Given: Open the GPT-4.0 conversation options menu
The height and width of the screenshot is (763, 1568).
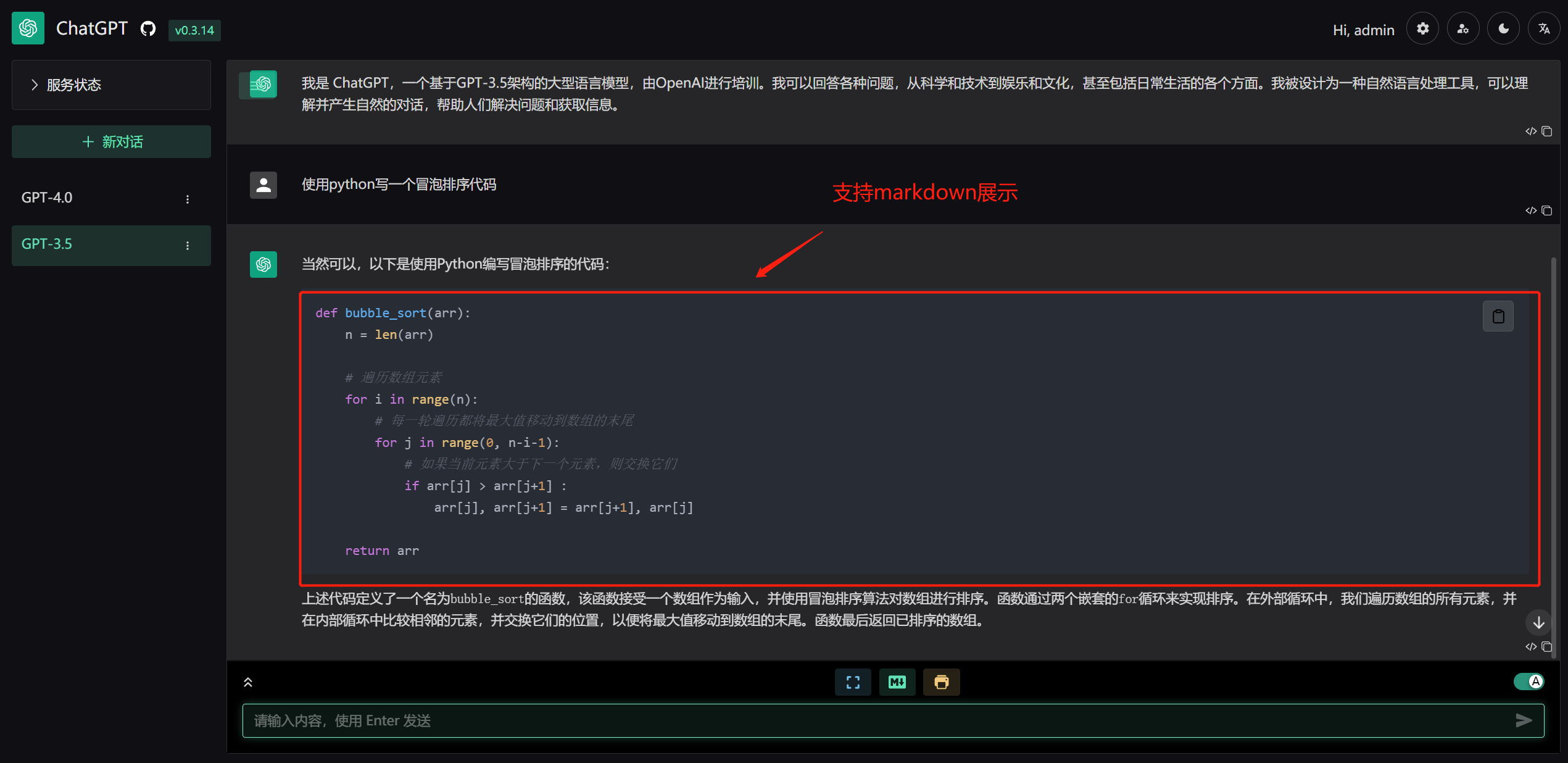Looking at the screenshot, I should pyautogui.click(x=188, y=199).
